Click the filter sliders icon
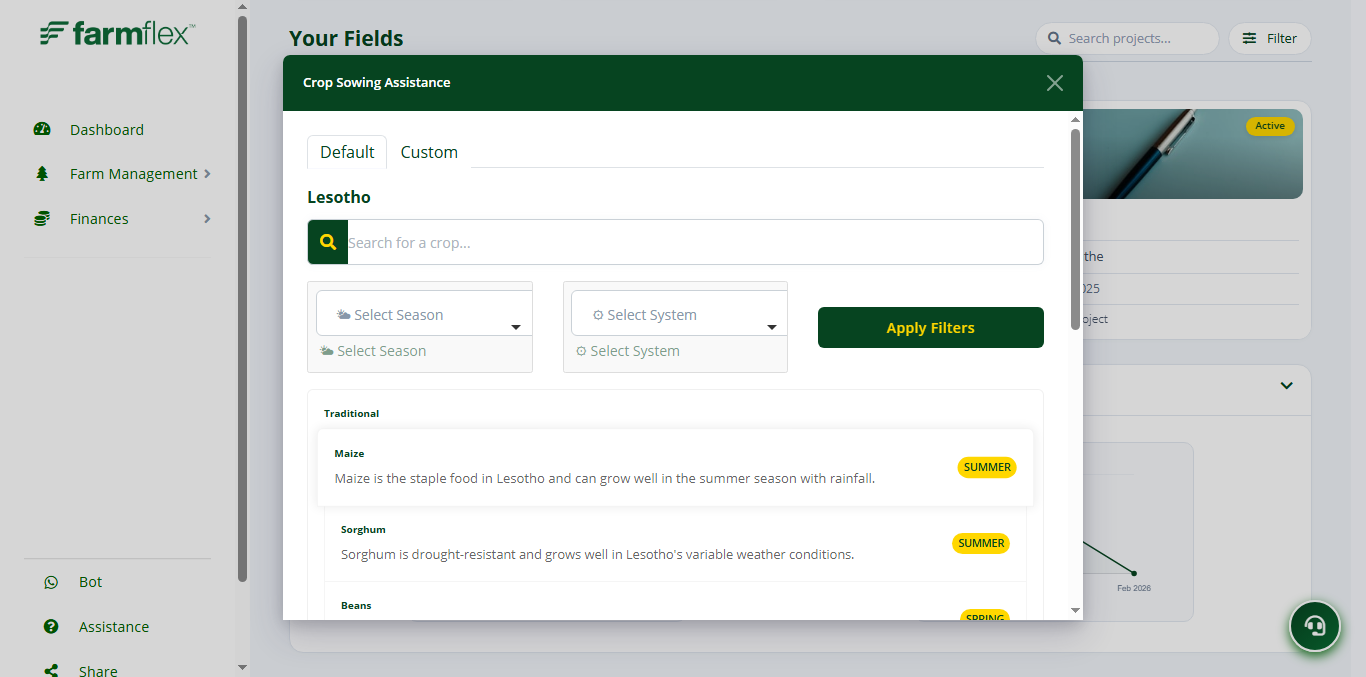Image resolution: width=1366 pixels, height=677 pixels. [1250, 38]
